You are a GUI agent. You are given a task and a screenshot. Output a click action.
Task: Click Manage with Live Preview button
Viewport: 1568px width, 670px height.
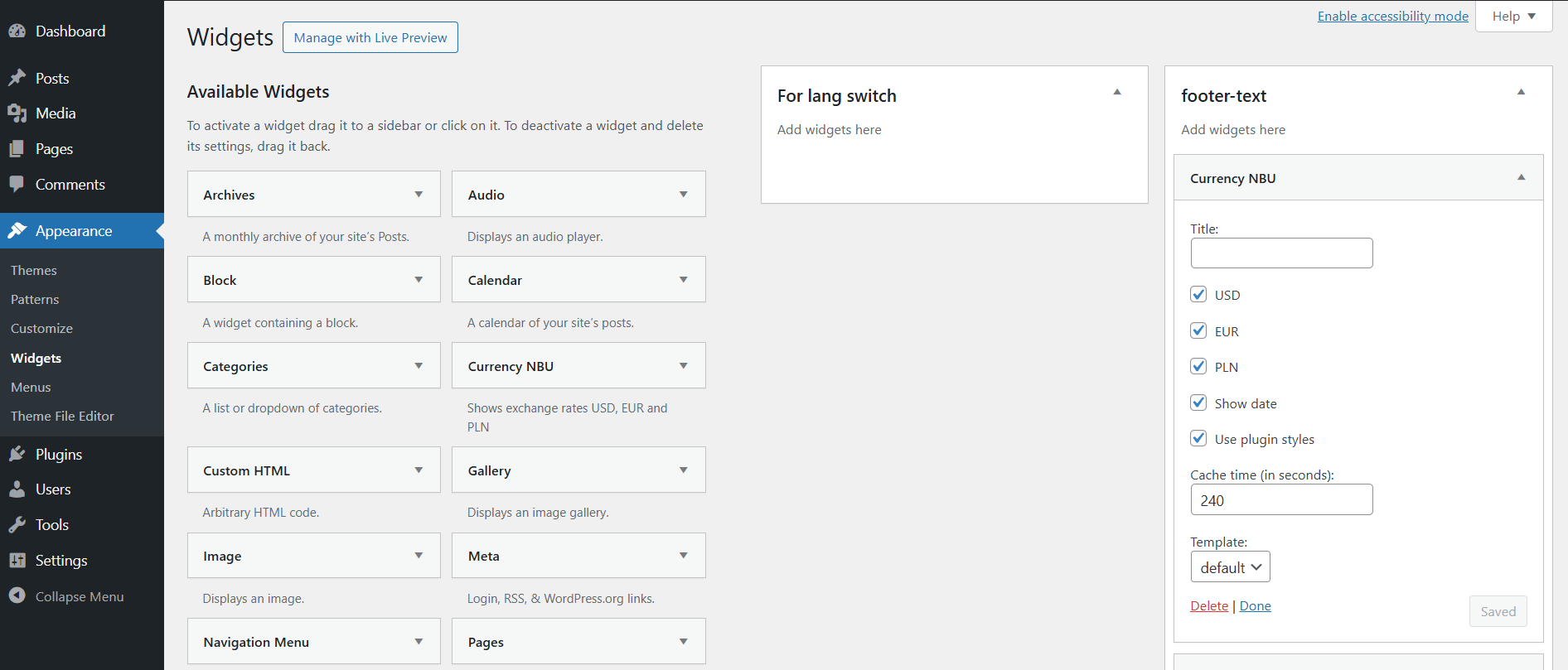[x=370, y=37]
